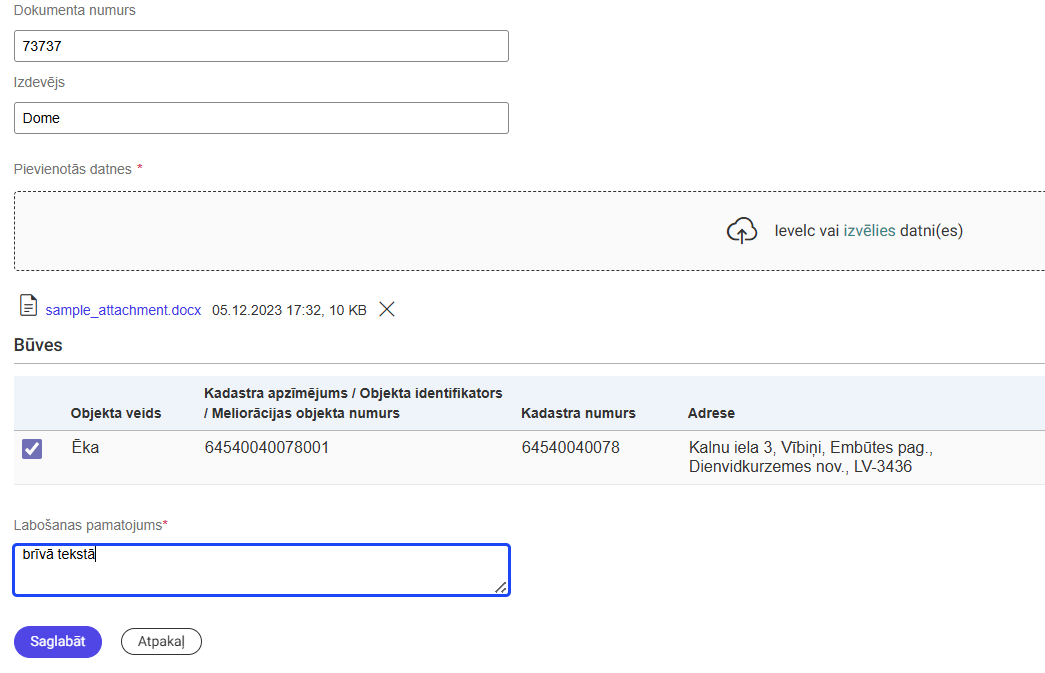
Task: Click into the Izdevējs field containing Dome
Action: coord(261,118)
